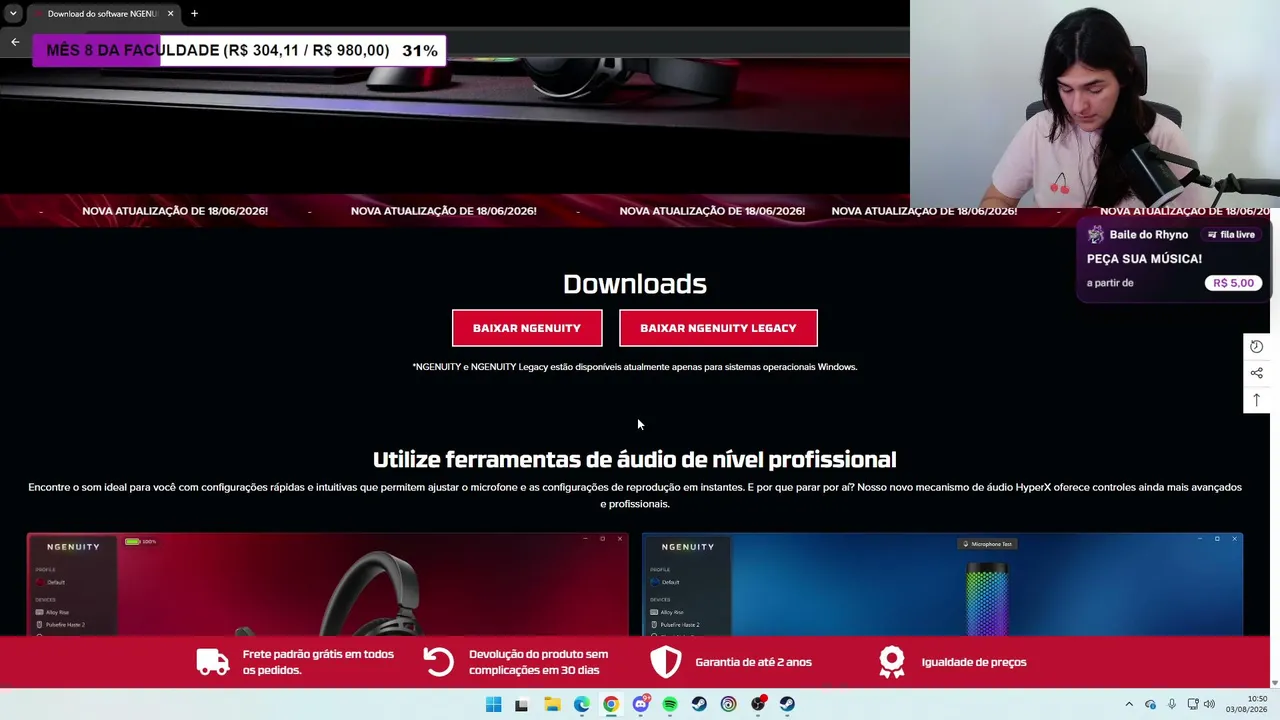Click the BAIXAR NGENUITY download button
Image resolution: width=1280 pixels, height=720 pixels.
click(x=527, y=328)
